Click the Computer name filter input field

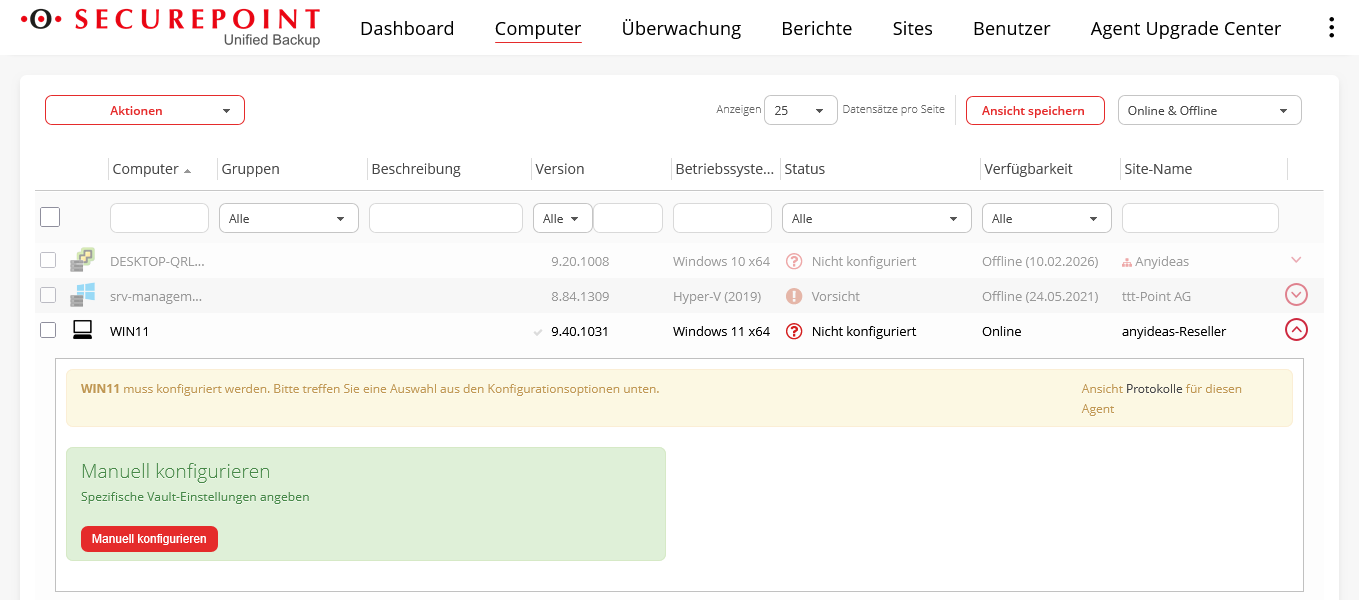click(159, 218)
